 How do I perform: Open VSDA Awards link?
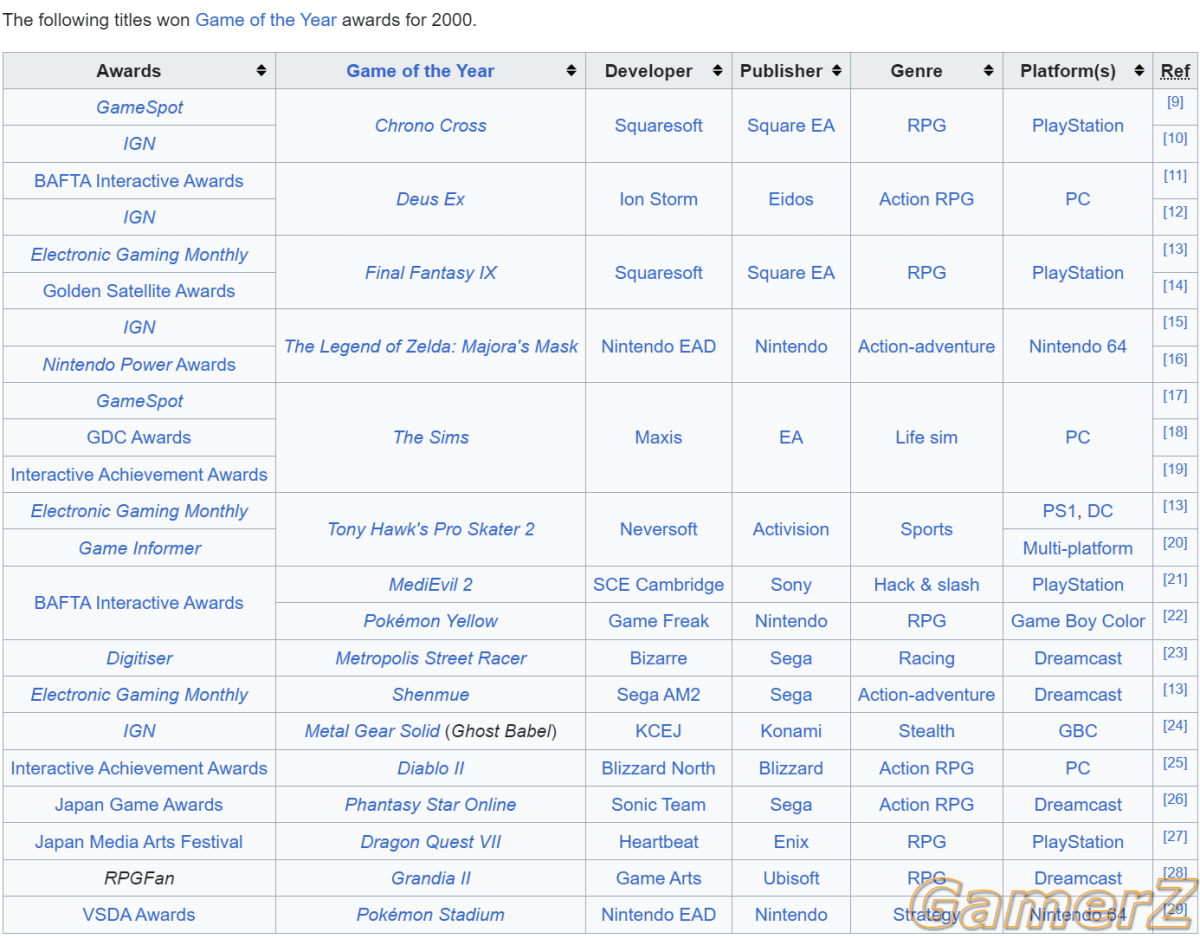click(x=139, y=915)
